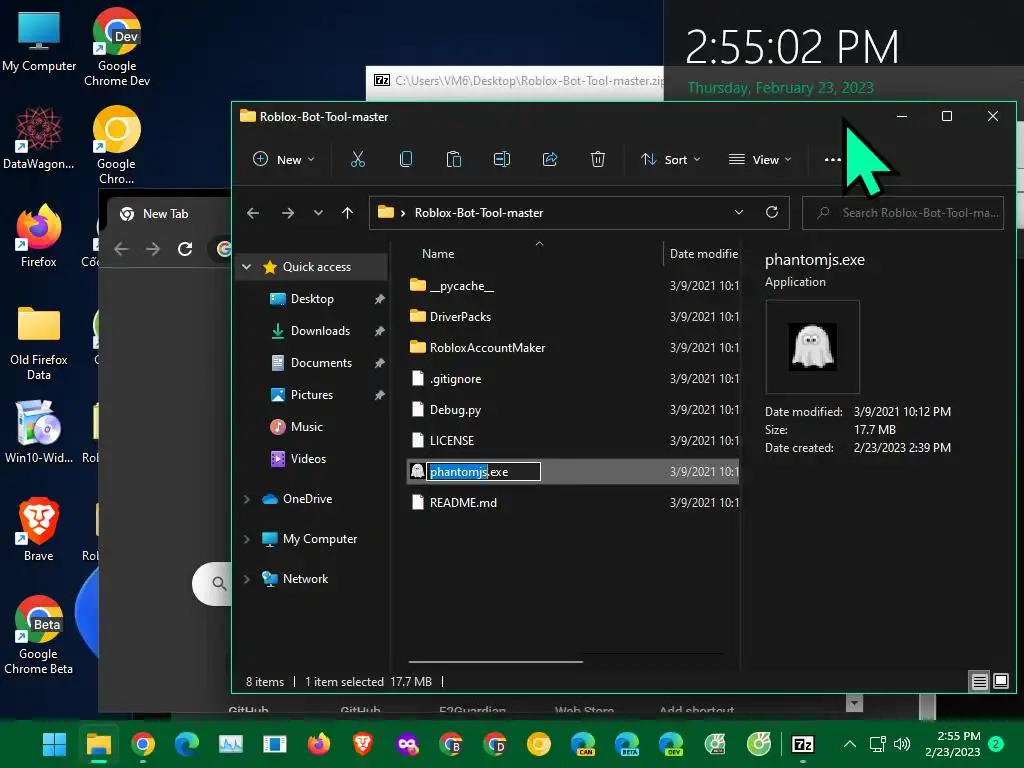Open Old Firefox Data folder on desktop

pos(39,343)
